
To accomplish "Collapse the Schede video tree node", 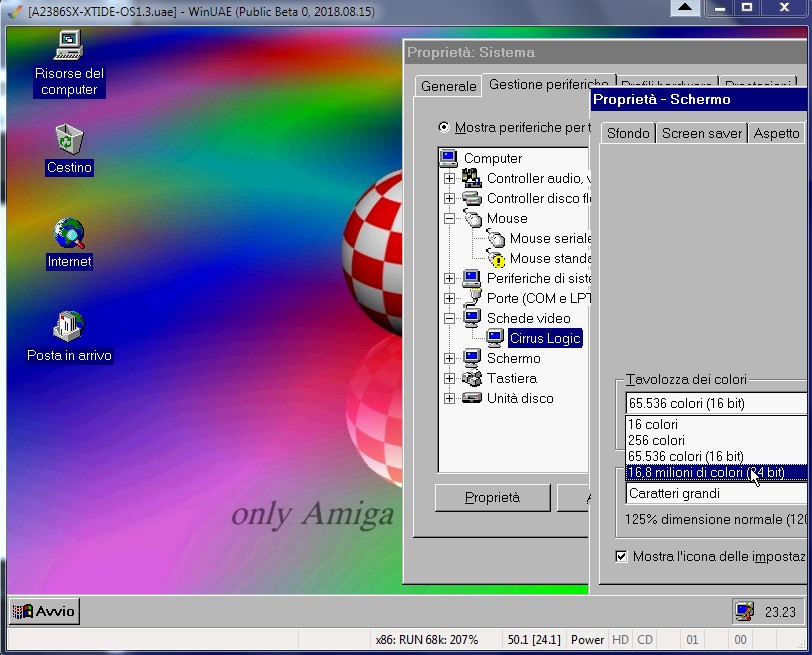I will (x=449, y=318).
